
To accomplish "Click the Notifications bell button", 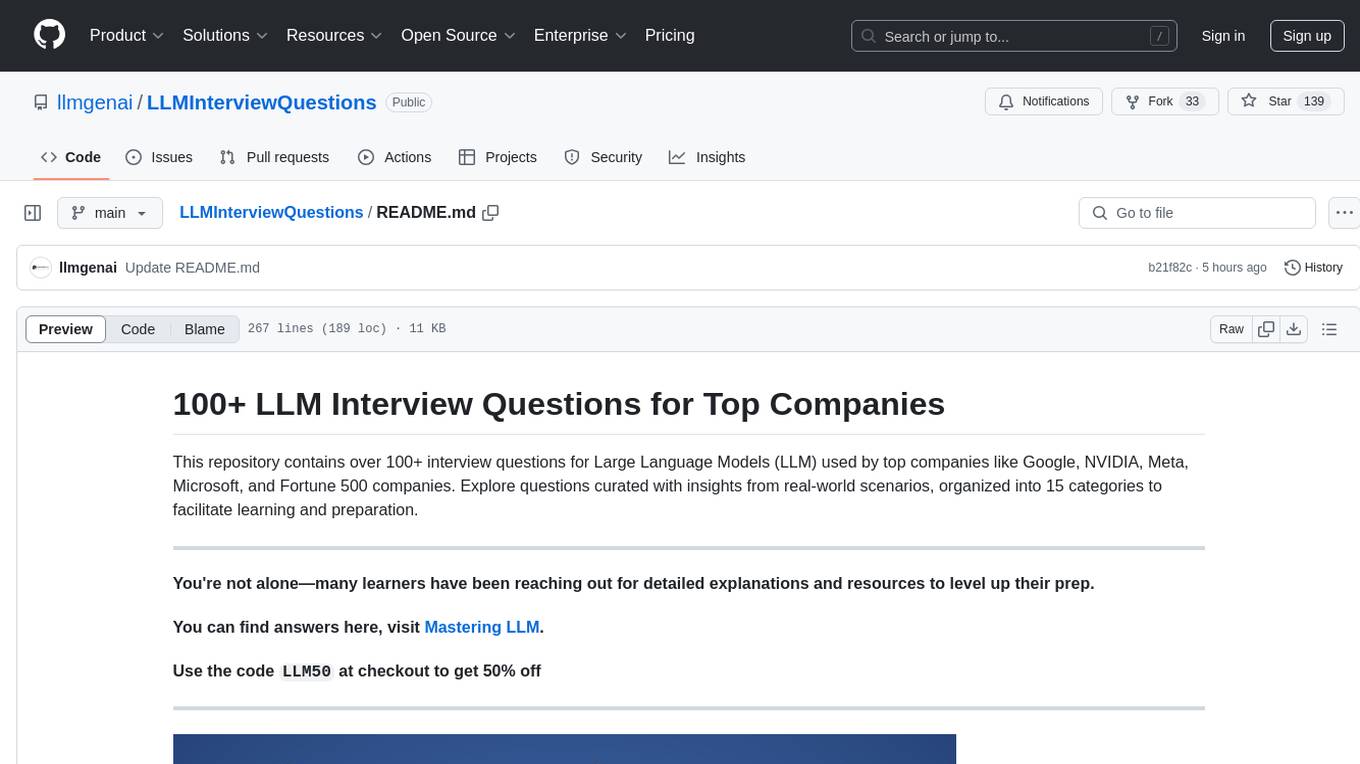I will 1044,102.
